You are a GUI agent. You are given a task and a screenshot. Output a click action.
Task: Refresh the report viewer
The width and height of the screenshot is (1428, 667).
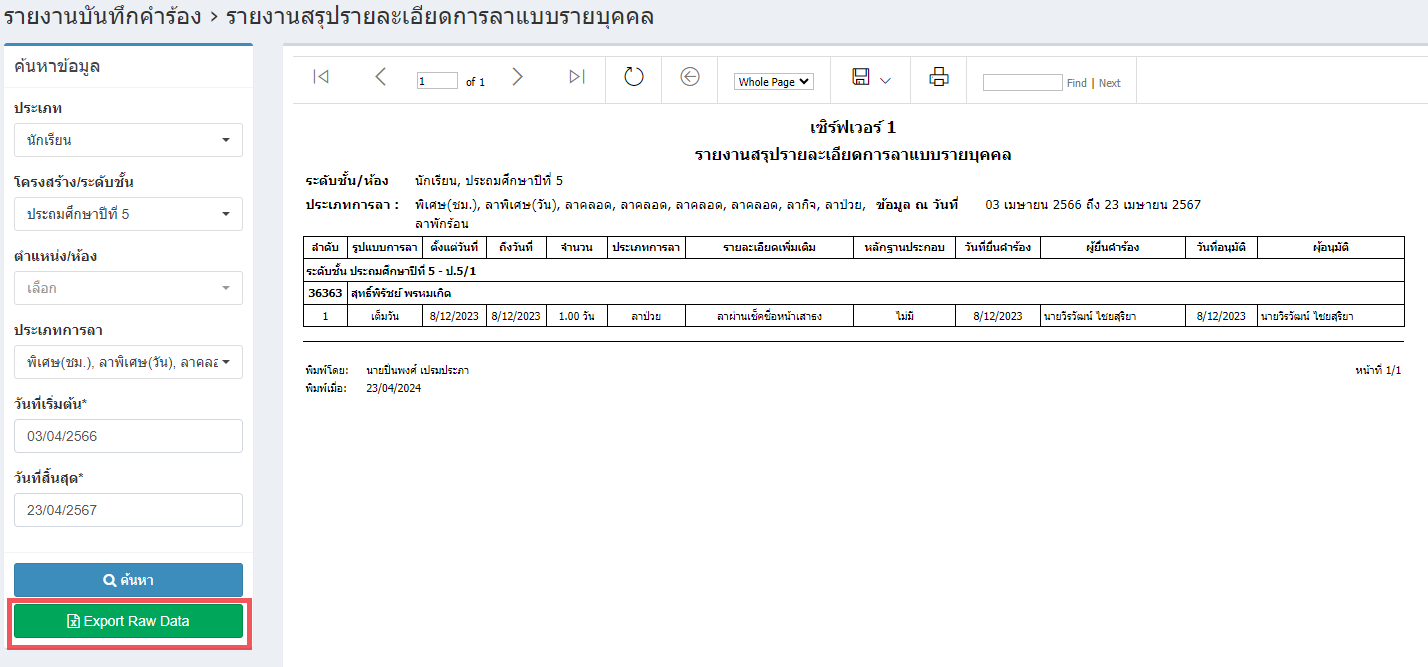(x=634, y=77)
